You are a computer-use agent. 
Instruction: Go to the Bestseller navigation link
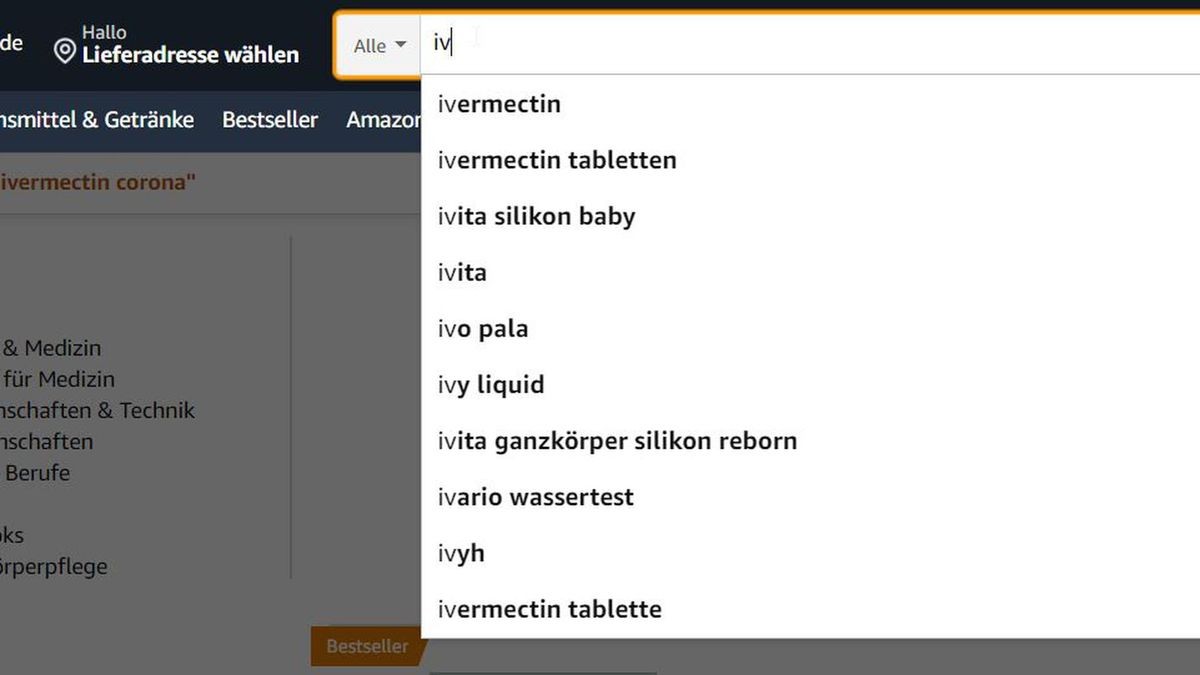[x=270, y=120]
